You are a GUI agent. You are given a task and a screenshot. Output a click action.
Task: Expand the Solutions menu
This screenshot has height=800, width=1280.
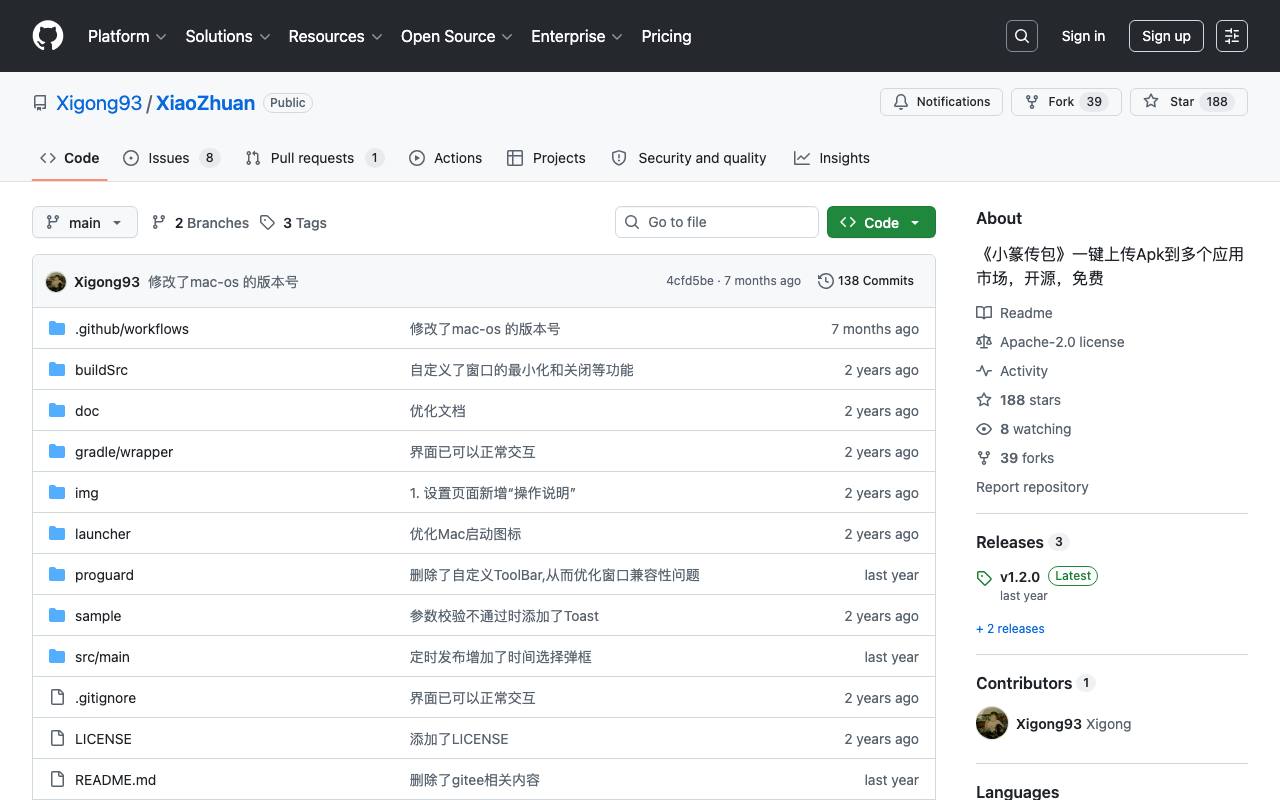pos(228,36)
